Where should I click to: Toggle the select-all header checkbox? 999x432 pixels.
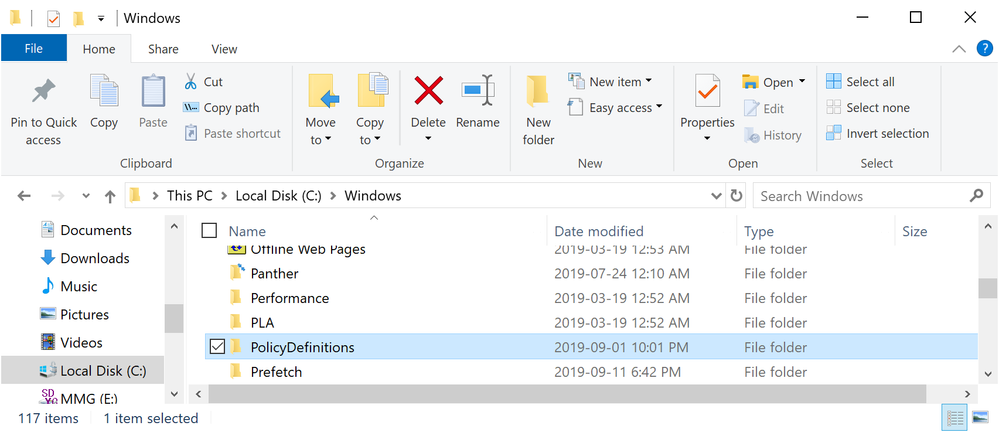pyautogui.click(x=209, y=231)
